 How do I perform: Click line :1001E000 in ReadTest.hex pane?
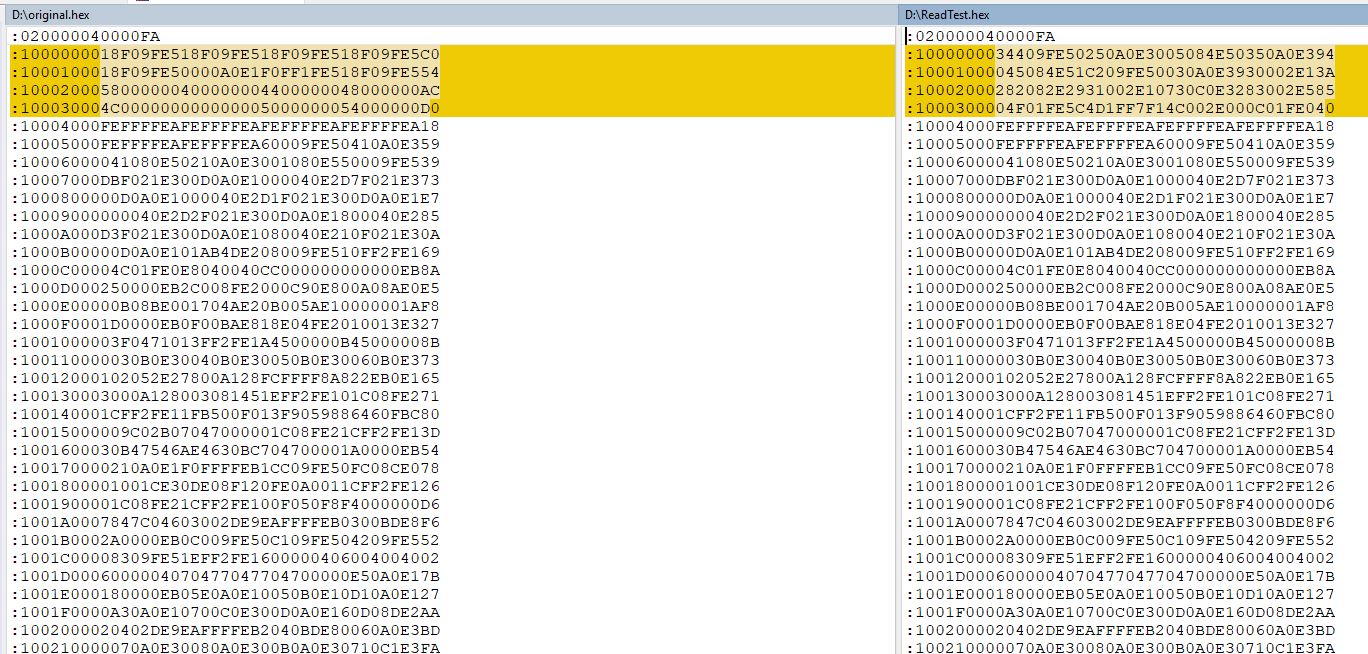1121,594
